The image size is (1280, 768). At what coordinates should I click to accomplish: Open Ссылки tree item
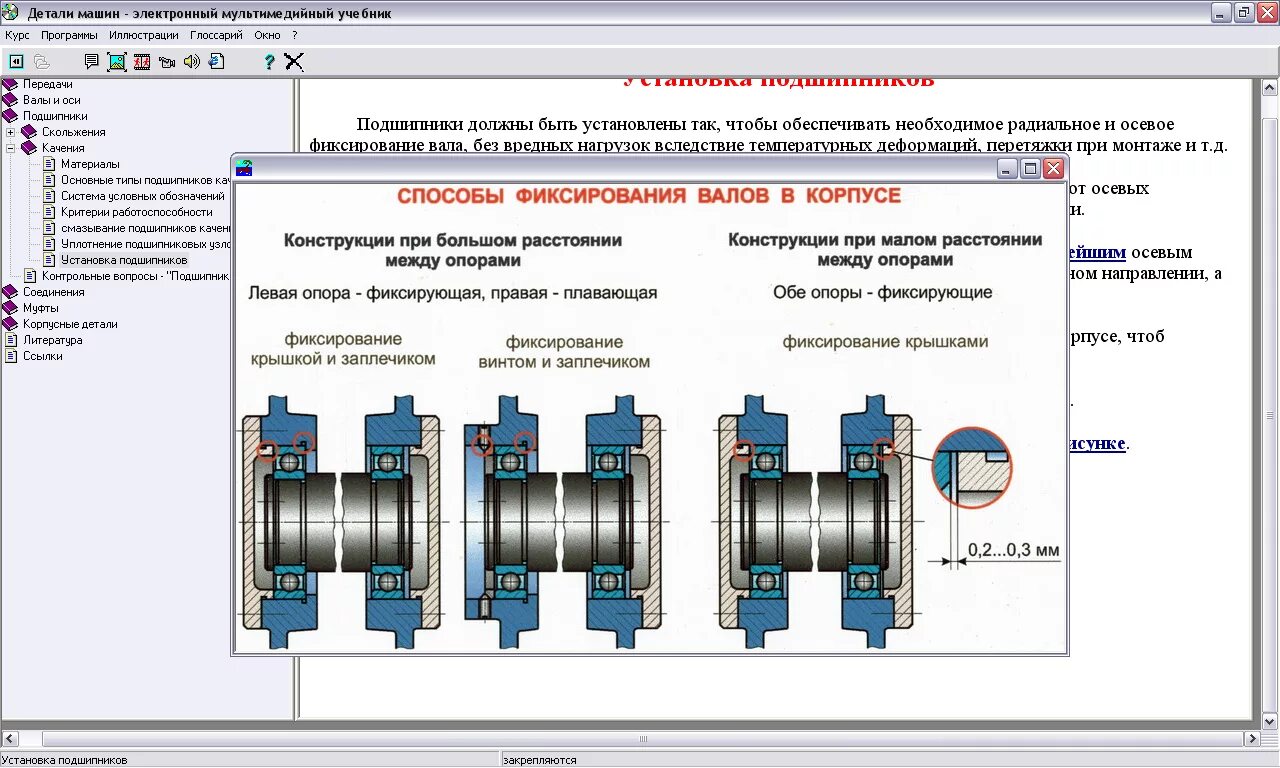[43, 356]
